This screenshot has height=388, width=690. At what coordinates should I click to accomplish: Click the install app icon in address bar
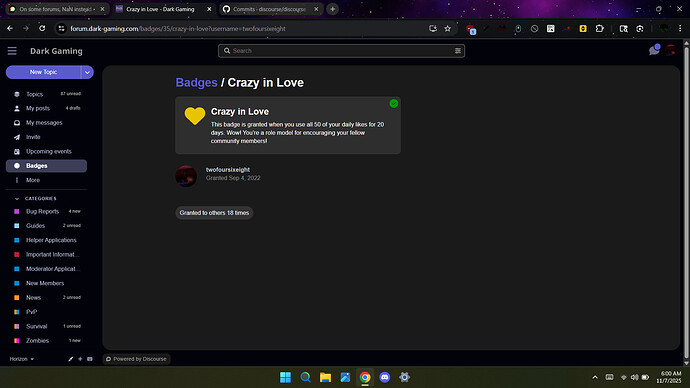coord(433,29)
